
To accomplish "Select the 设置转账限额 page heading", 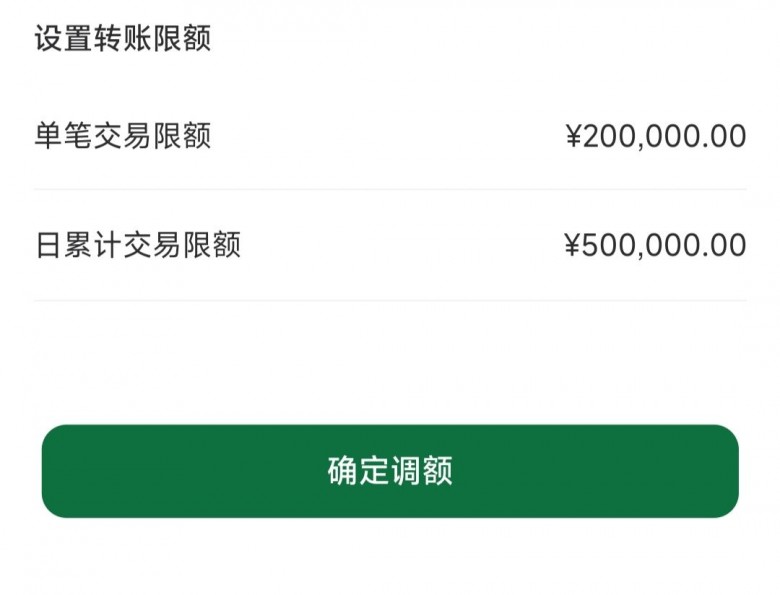I will pos(123,39).
